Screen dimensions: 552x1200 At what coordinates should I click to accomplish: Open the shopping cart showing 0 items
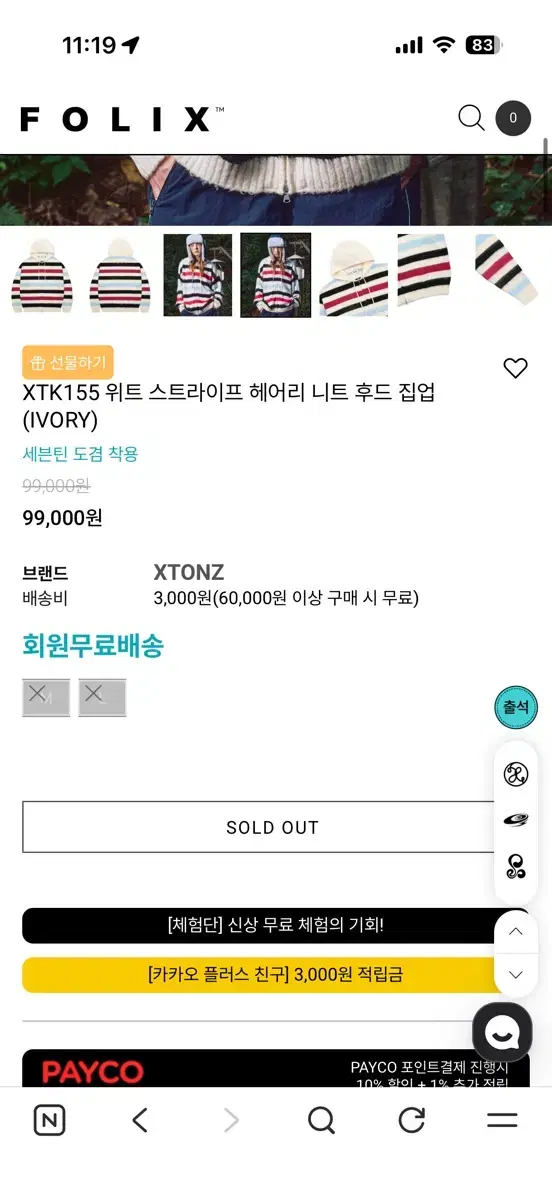click(x=513, y=118)
